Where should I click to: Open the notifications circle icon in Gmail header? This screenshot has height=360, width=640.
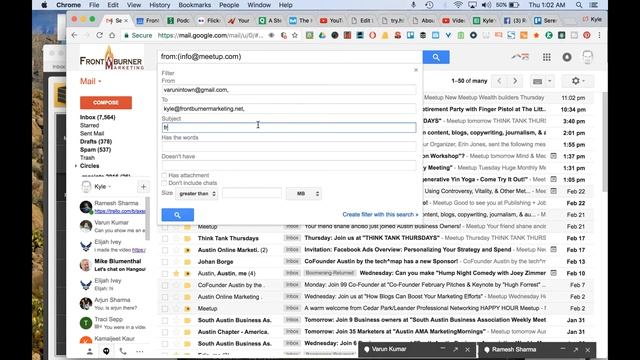pyautogui.click(x=567, y=57)
